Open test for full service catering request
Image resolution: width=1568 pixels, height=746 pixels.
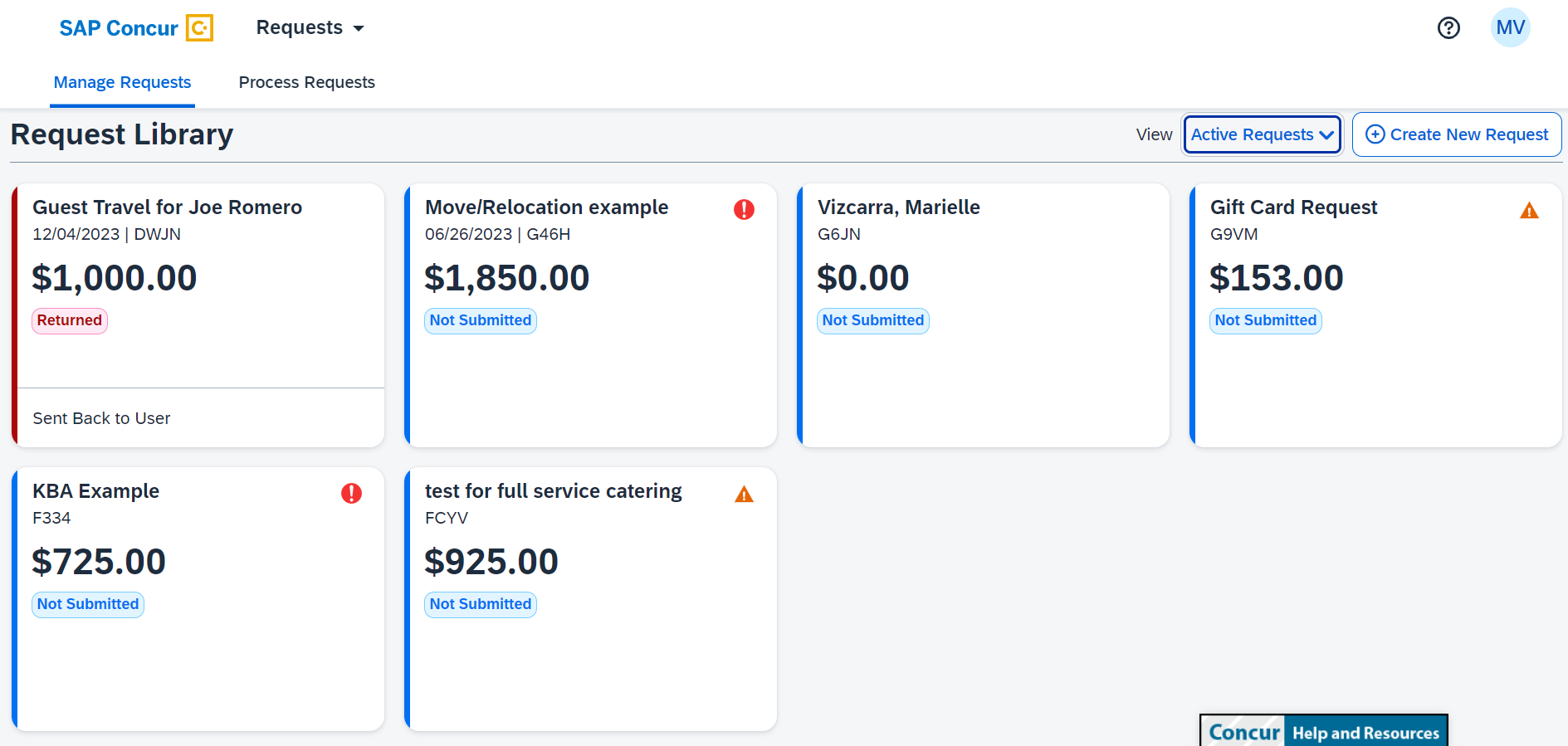pos(553,491)
